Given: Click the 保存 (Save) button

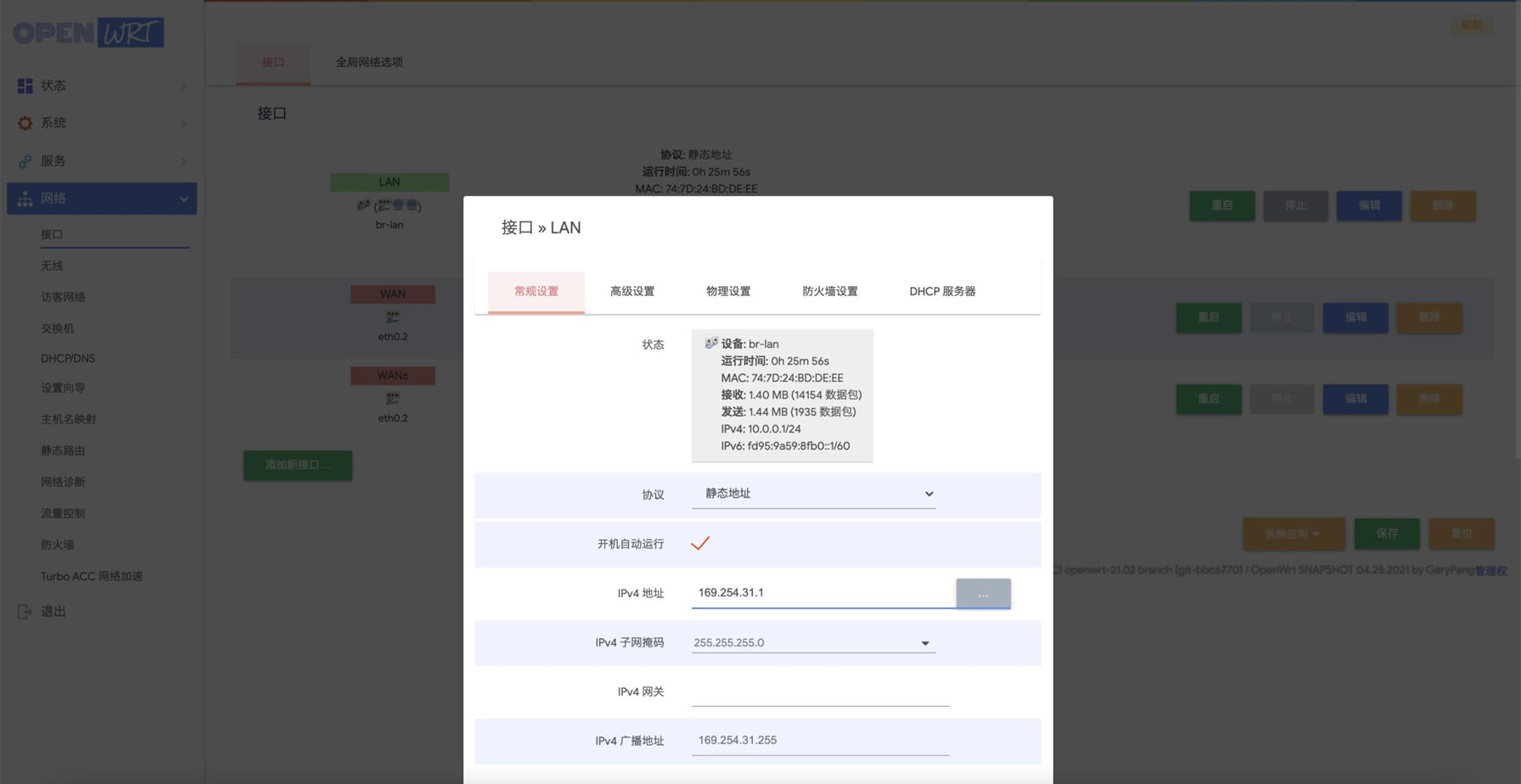Looking at the screenshot, I should pos(1386,534).
